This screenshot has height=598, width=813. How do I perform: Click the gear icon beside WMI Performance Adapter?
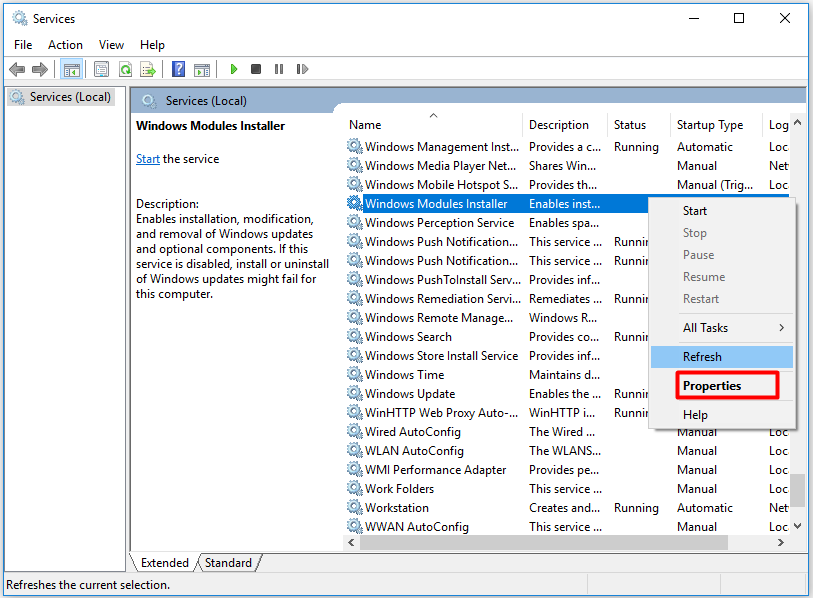click(x=355, y=469)
